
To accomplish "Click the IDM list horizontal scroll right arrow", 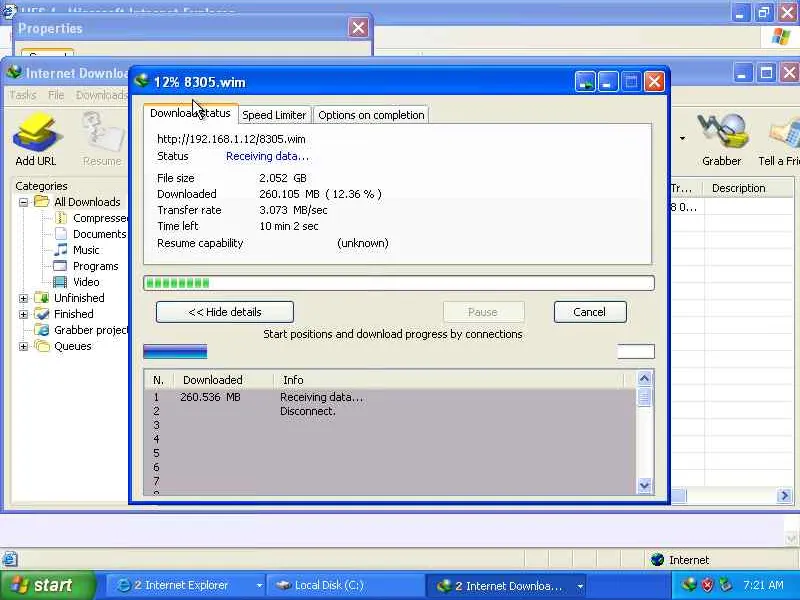I will pyautogui.click(x=784, y=495).
